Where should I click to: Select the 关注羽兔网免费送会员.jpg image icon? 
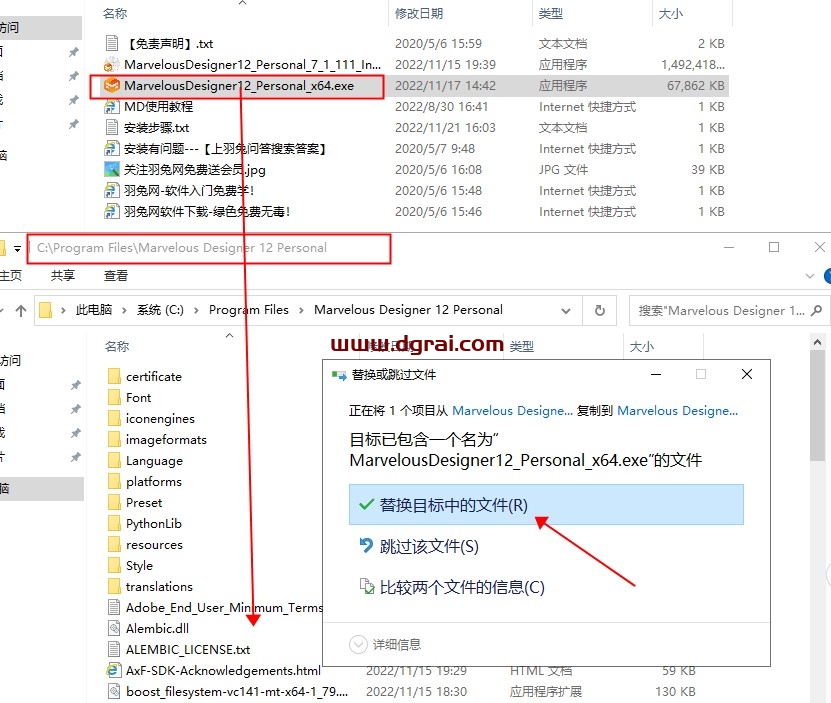(111, 170)
